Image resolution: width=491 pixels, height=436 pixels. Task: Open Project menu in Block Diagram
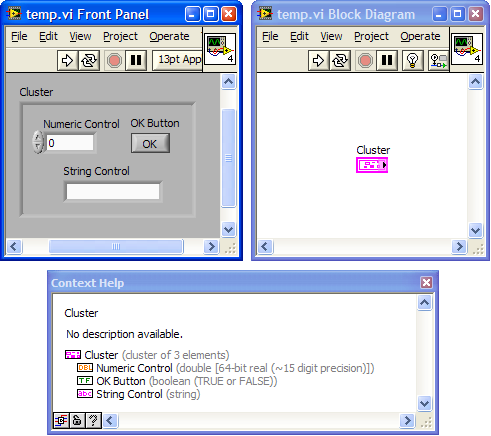coord(371,36)
